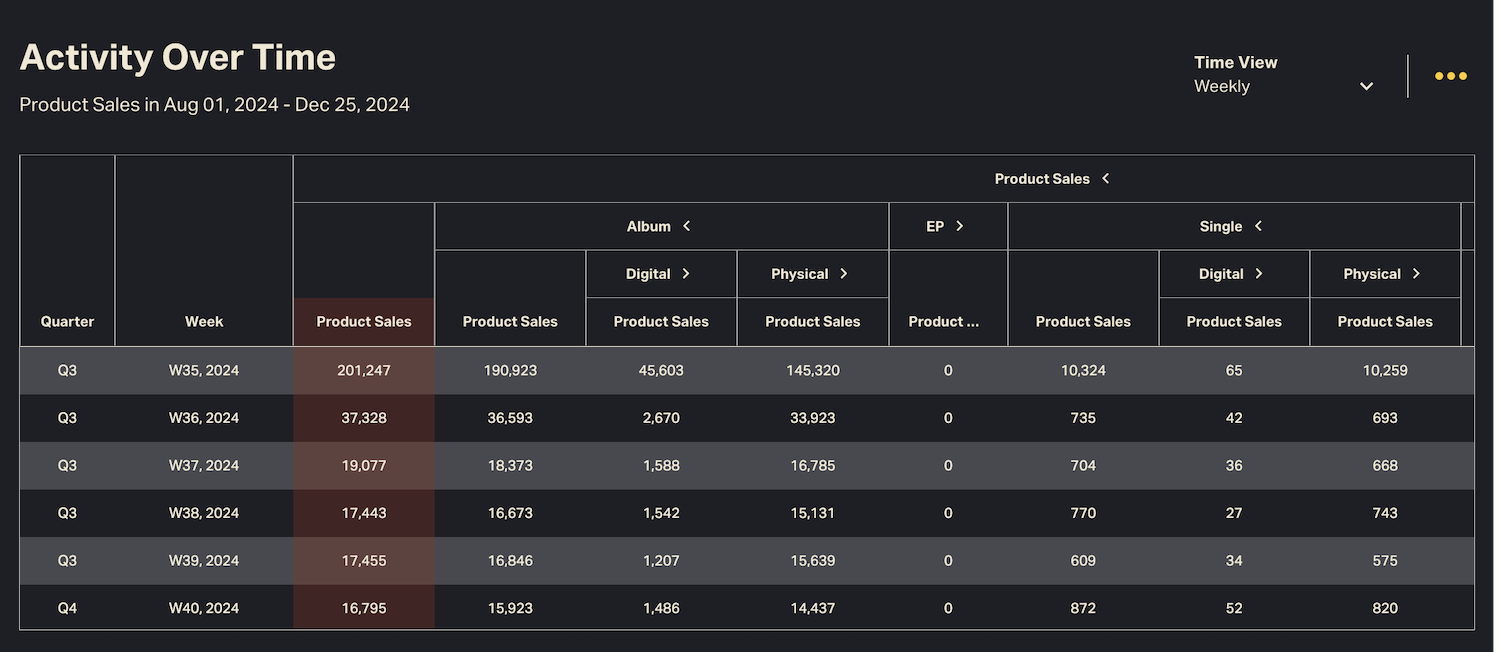The width and height of the screenshot is (1500, 652).
Task: Select the W40, 2024 row's Q4 cell
Action: tap(67, 608)
